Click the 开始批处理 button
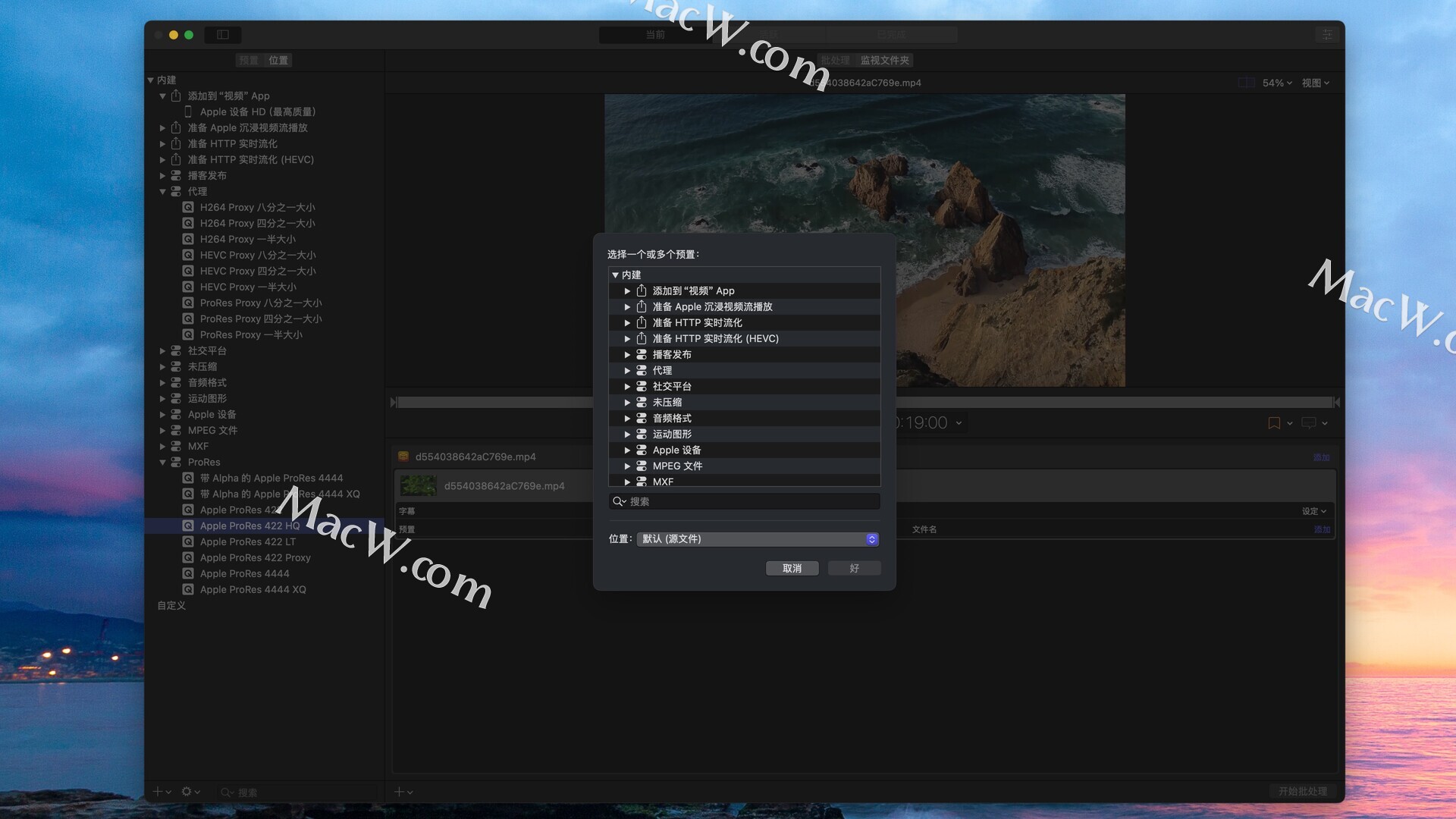The image size is (1456, 819). [x=1302, y=791]
